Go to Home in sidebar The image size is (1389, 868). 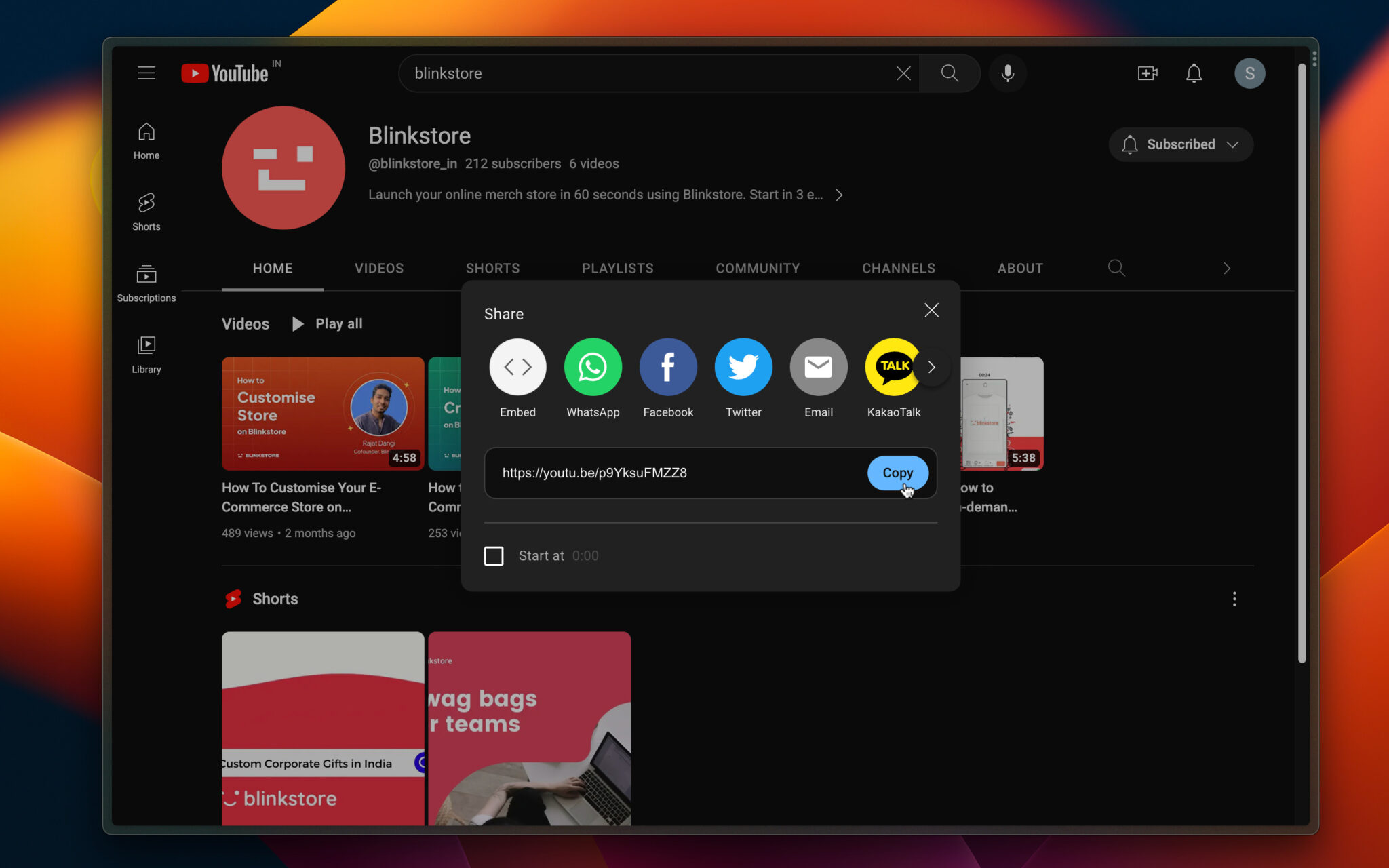[x=146, y=141]
